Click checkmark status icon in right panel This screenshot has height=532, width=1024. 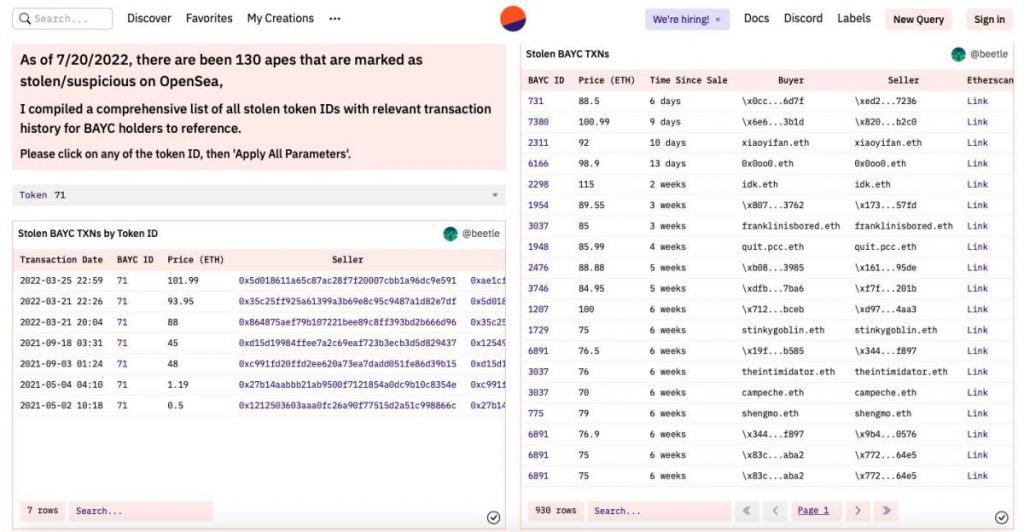pos(1001,518)
